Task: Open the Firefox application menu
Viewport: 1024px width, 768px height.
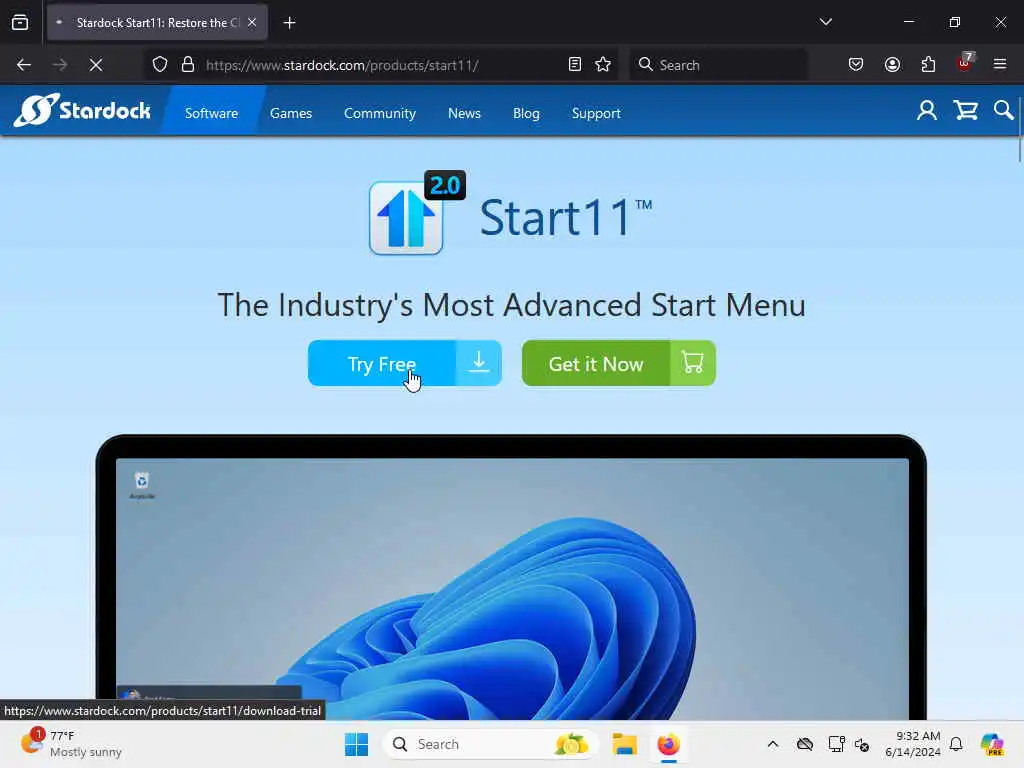Action: [x=1000, y=64]
